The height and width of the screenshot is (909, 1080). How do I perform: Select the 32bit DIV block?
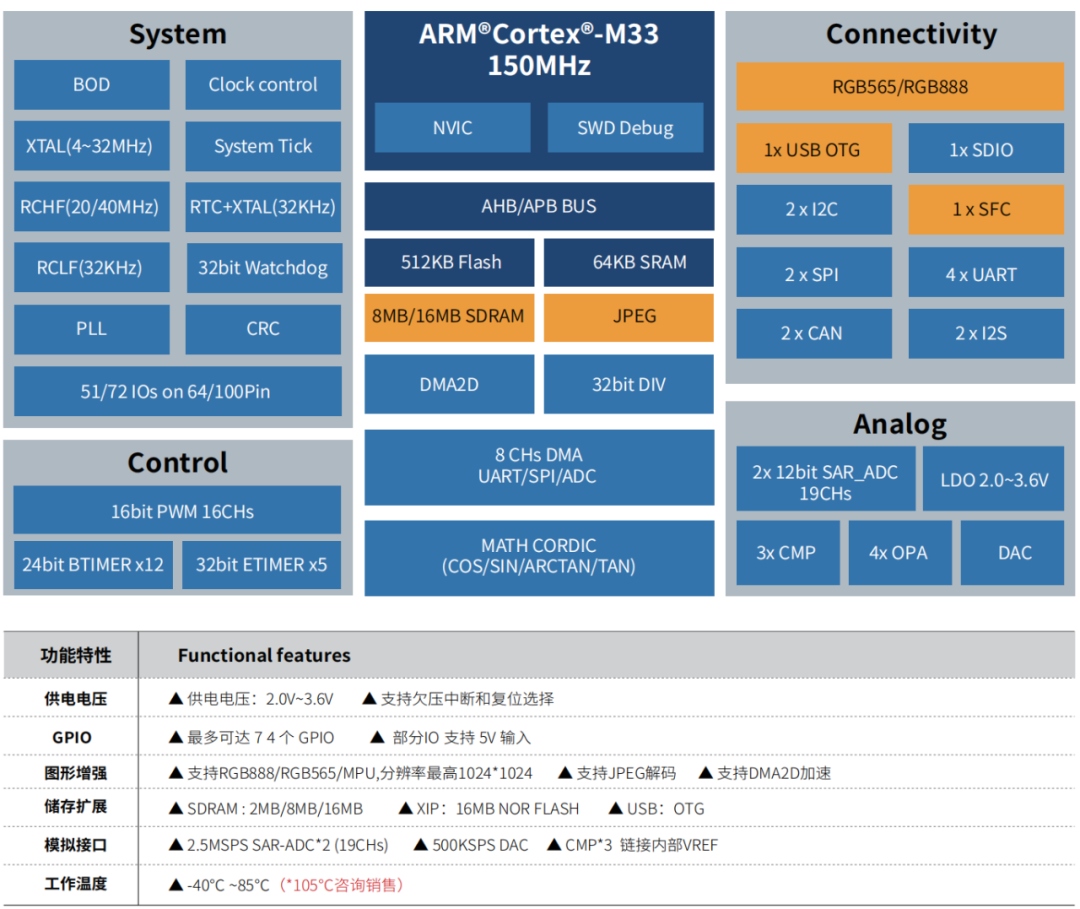pyautogui.click(x=629, y=384)
